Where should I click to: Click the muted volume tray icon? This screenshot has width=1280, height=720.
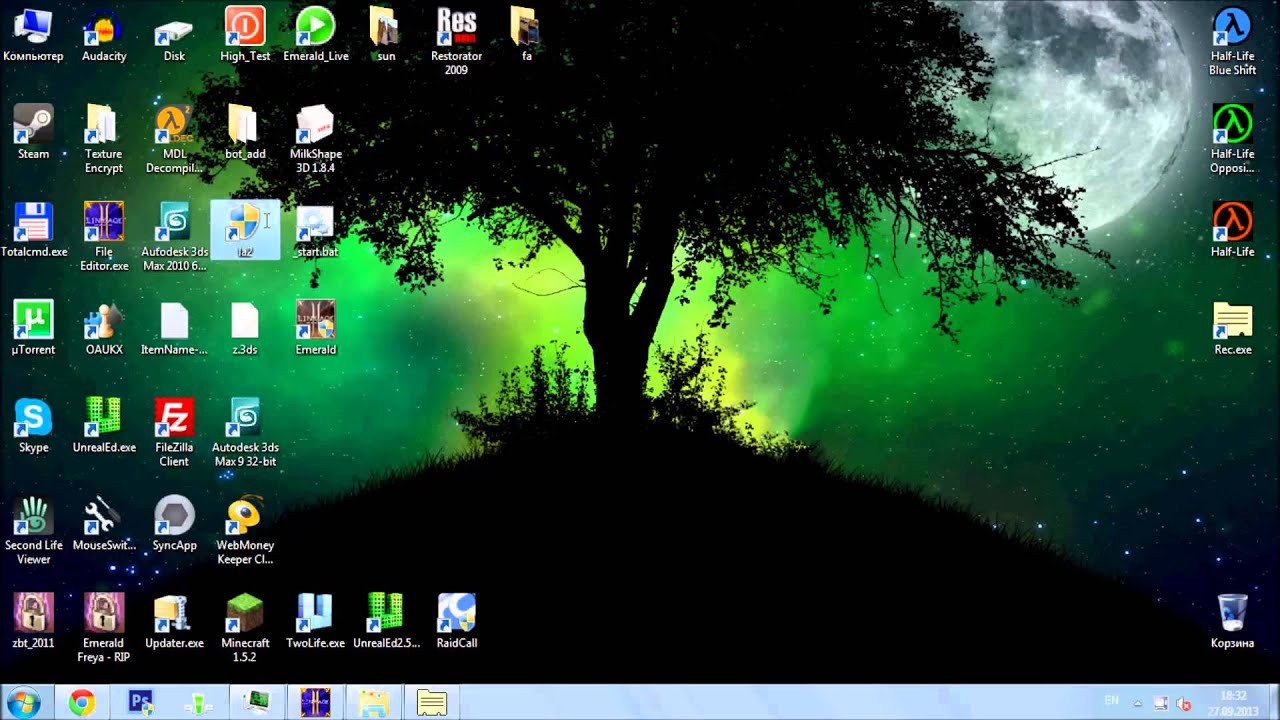click(x=1184, y=703)
